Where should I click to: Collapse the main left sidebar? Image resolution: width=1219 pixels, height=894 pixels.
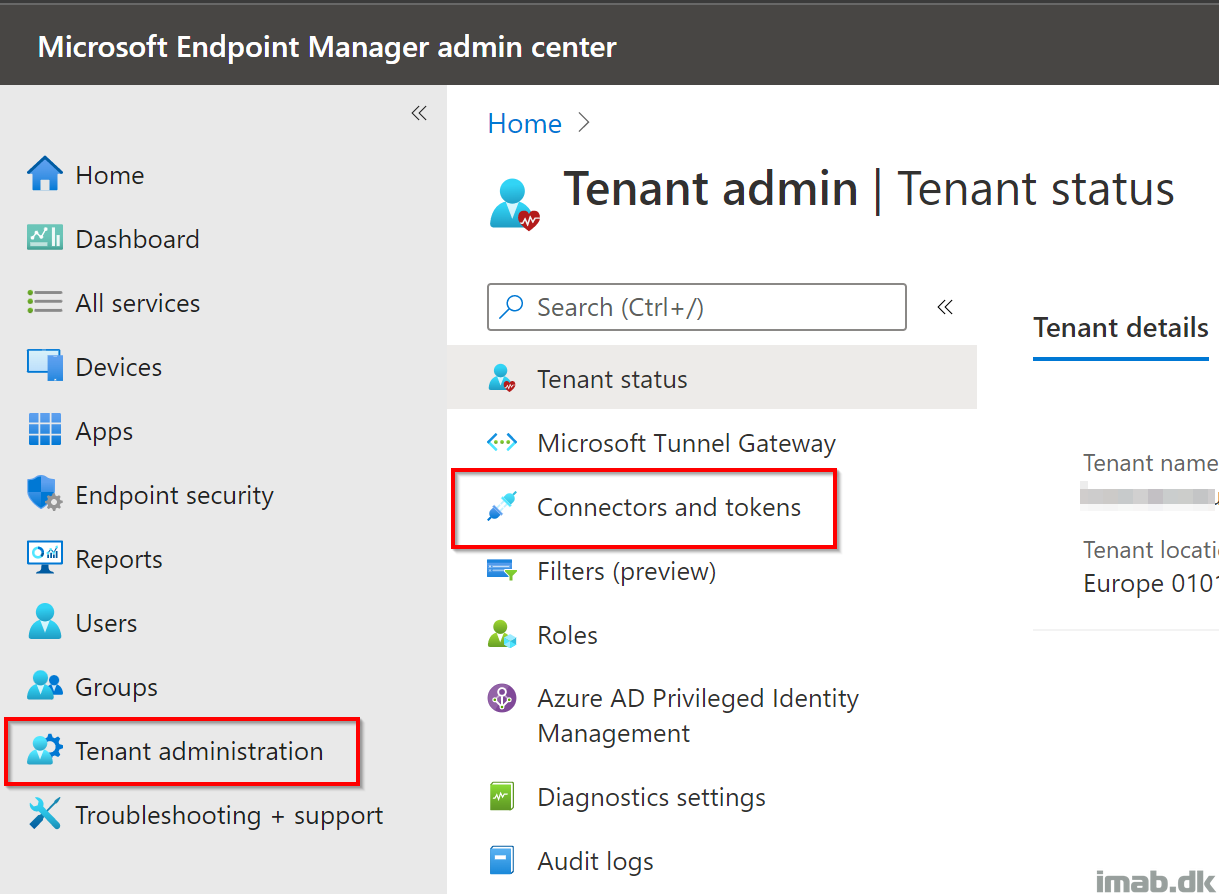point(419,113)
